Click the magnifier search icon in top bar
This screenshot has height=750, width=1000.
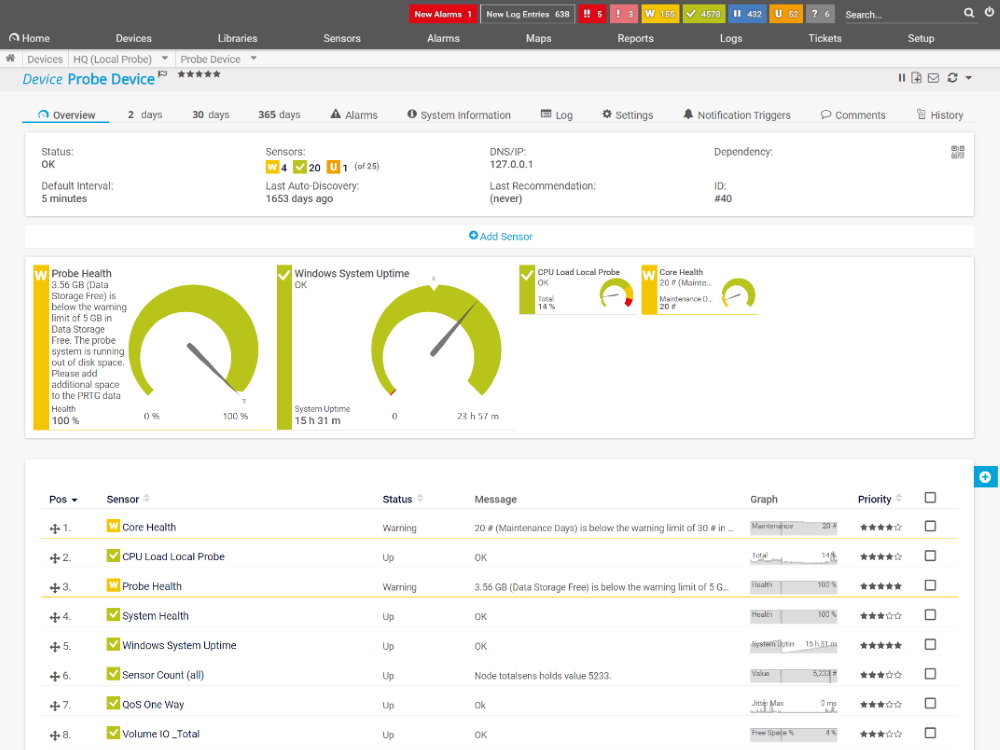pyautogui.click(x=967, y=13)
